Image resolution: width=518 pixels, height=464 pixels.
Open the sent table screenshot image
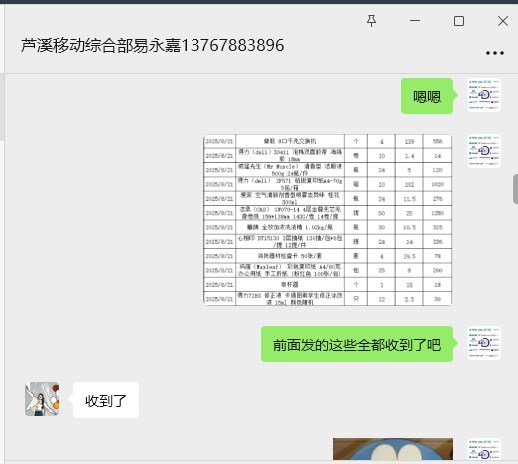click(x=327, y=220)
